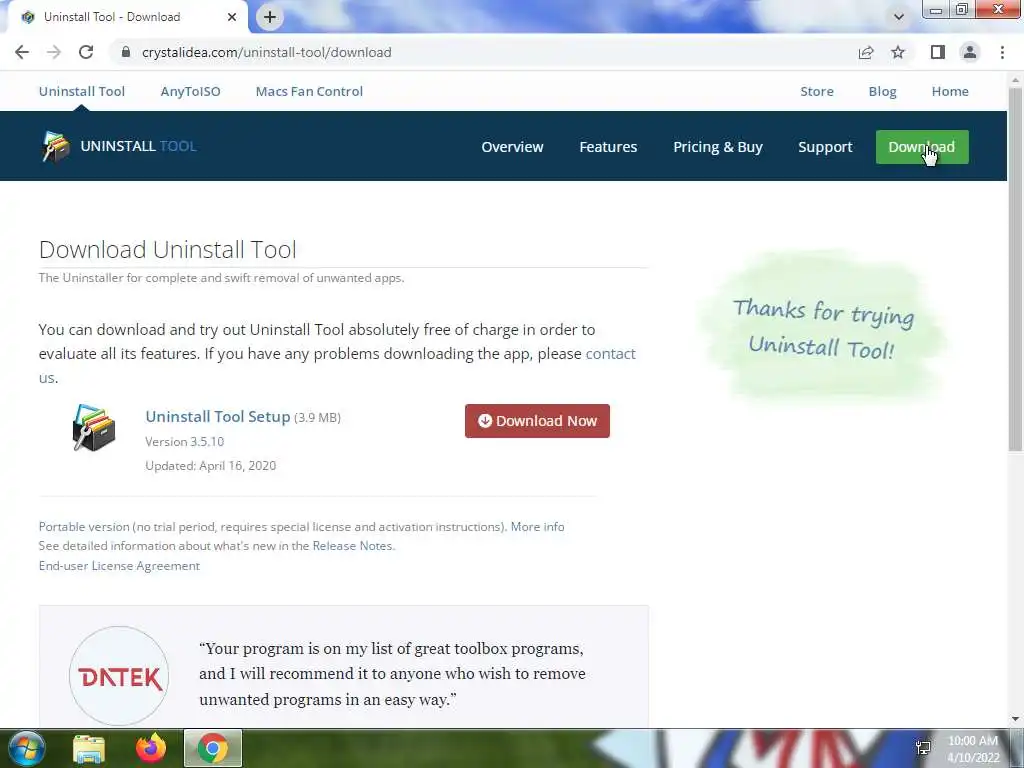
Task: Click the Uninstall Tool logo in header
Action: [x=118, y=146]
